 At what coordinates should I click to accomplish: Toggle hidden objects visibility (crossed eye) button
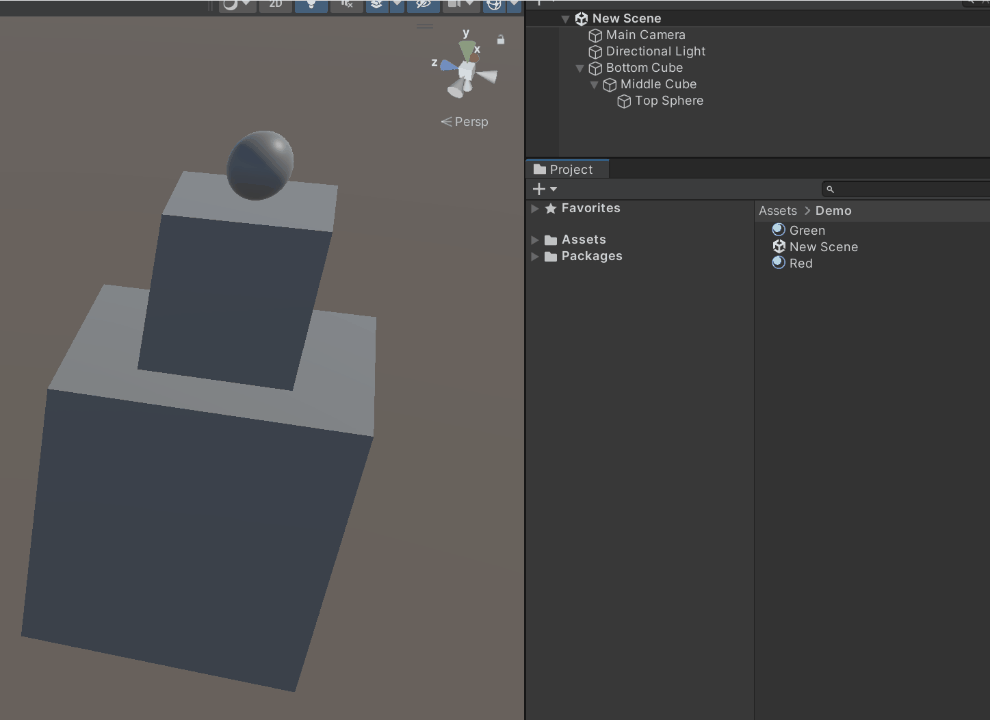click(x=422, y=5)
